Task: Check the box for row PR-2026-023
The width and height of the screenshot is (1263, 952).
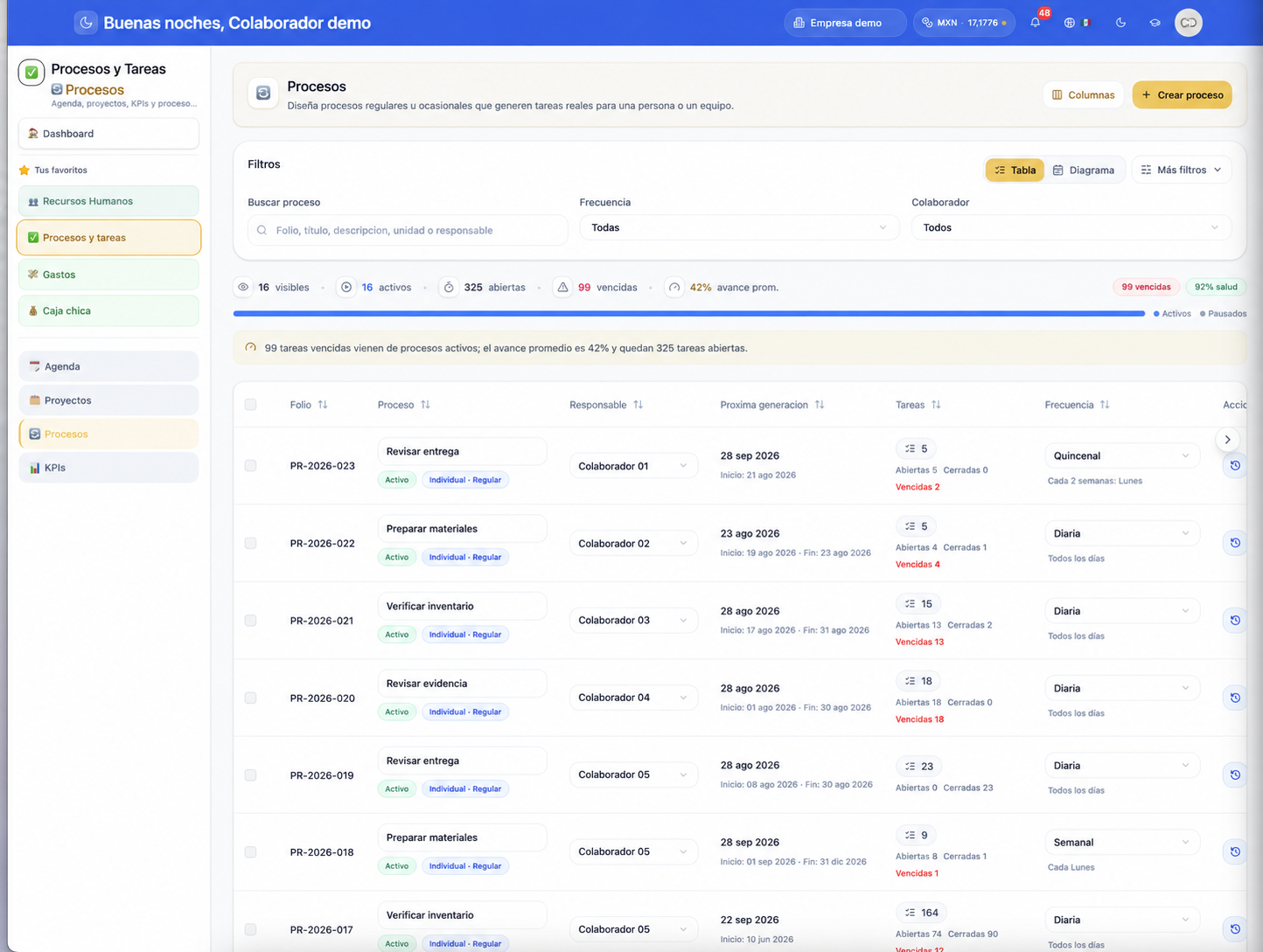Action: coord(251,466)
